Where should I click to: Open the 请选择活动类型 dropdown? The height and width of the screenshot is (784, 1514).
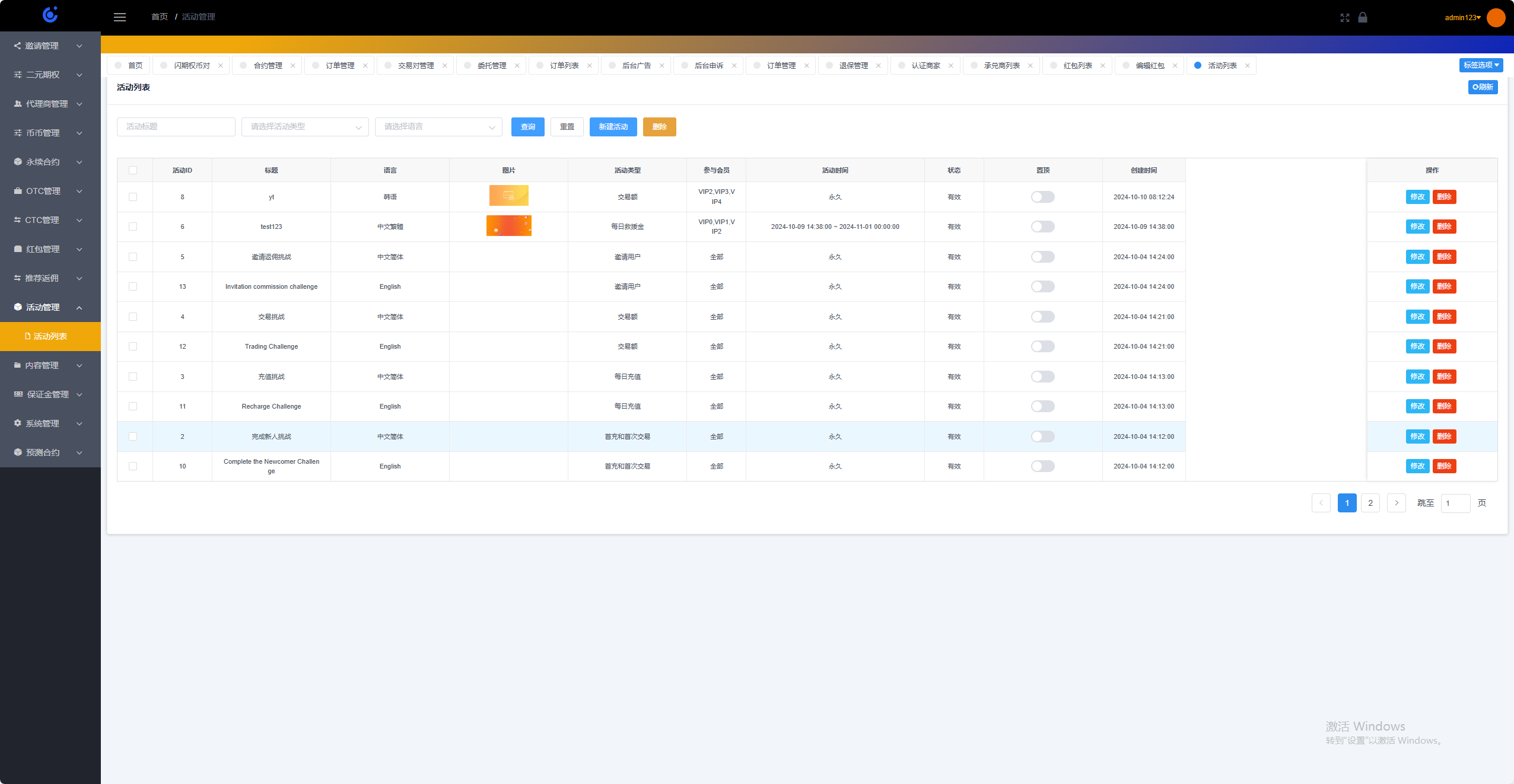pyautogui.click(x=305, y=127)
